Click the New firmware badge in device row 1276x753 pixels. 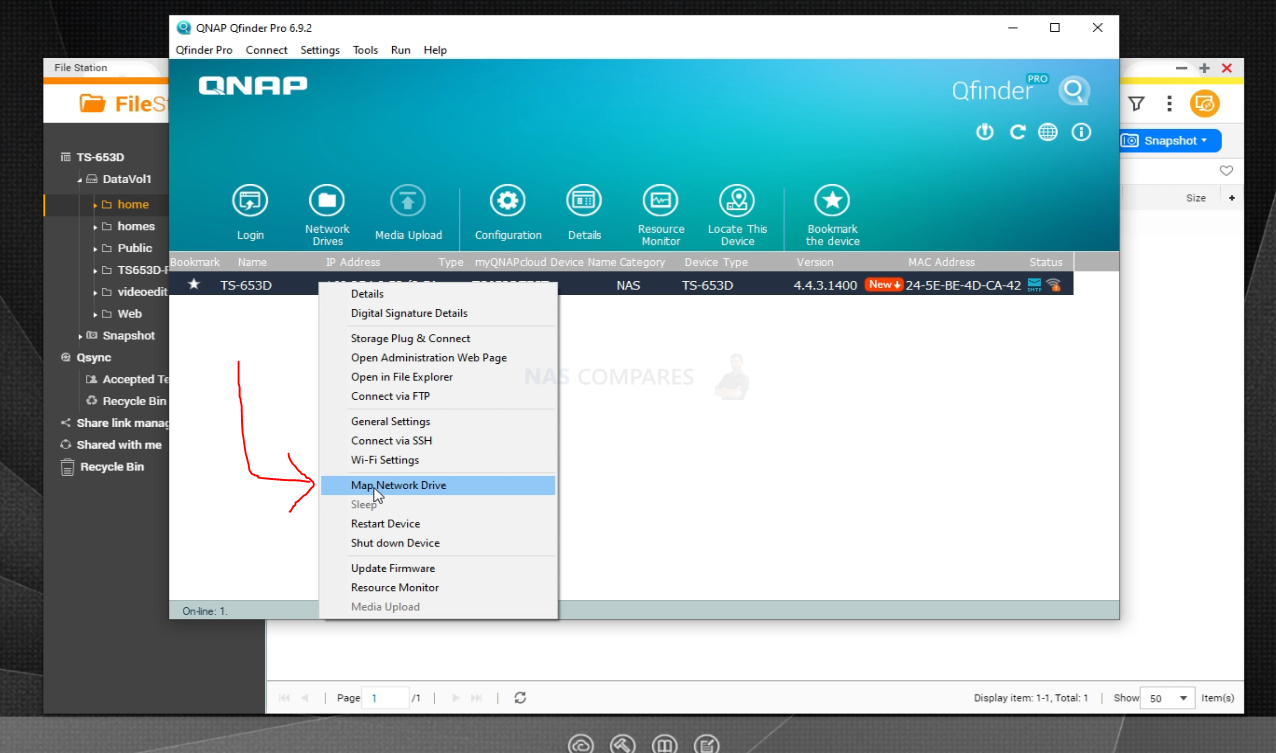coord(884,285)
